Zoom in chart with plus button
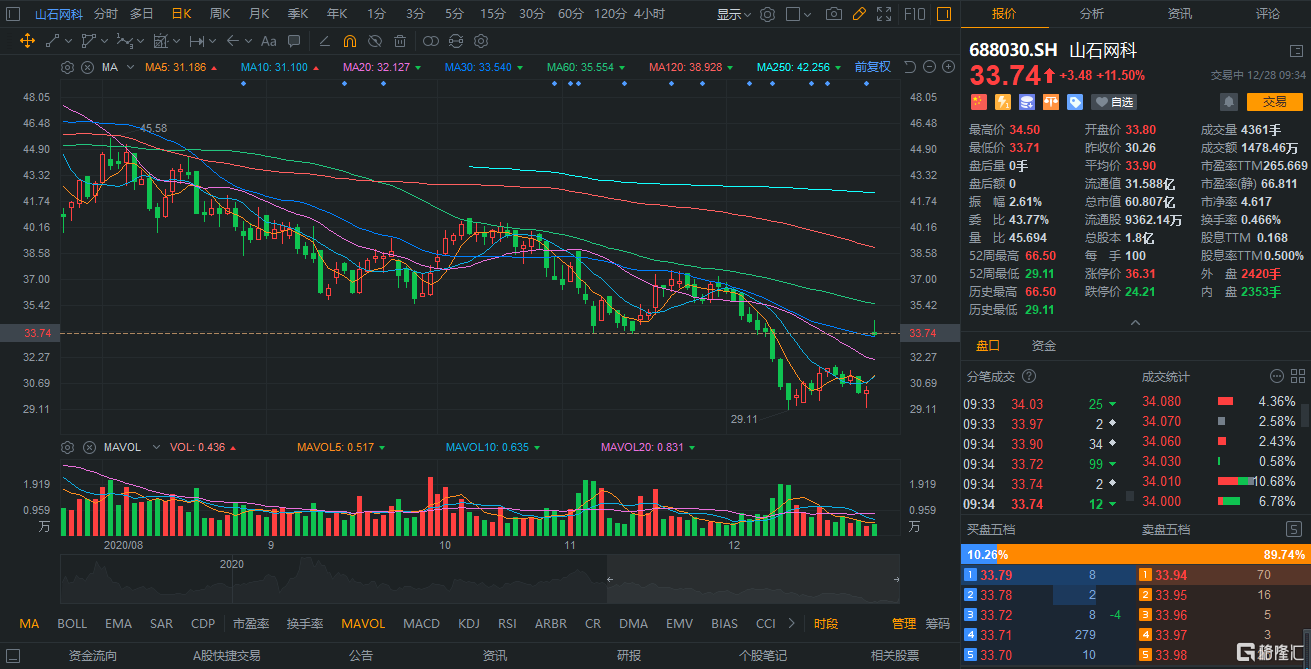1311x669 pixels. pyautogui.click(x=947, y=67)
